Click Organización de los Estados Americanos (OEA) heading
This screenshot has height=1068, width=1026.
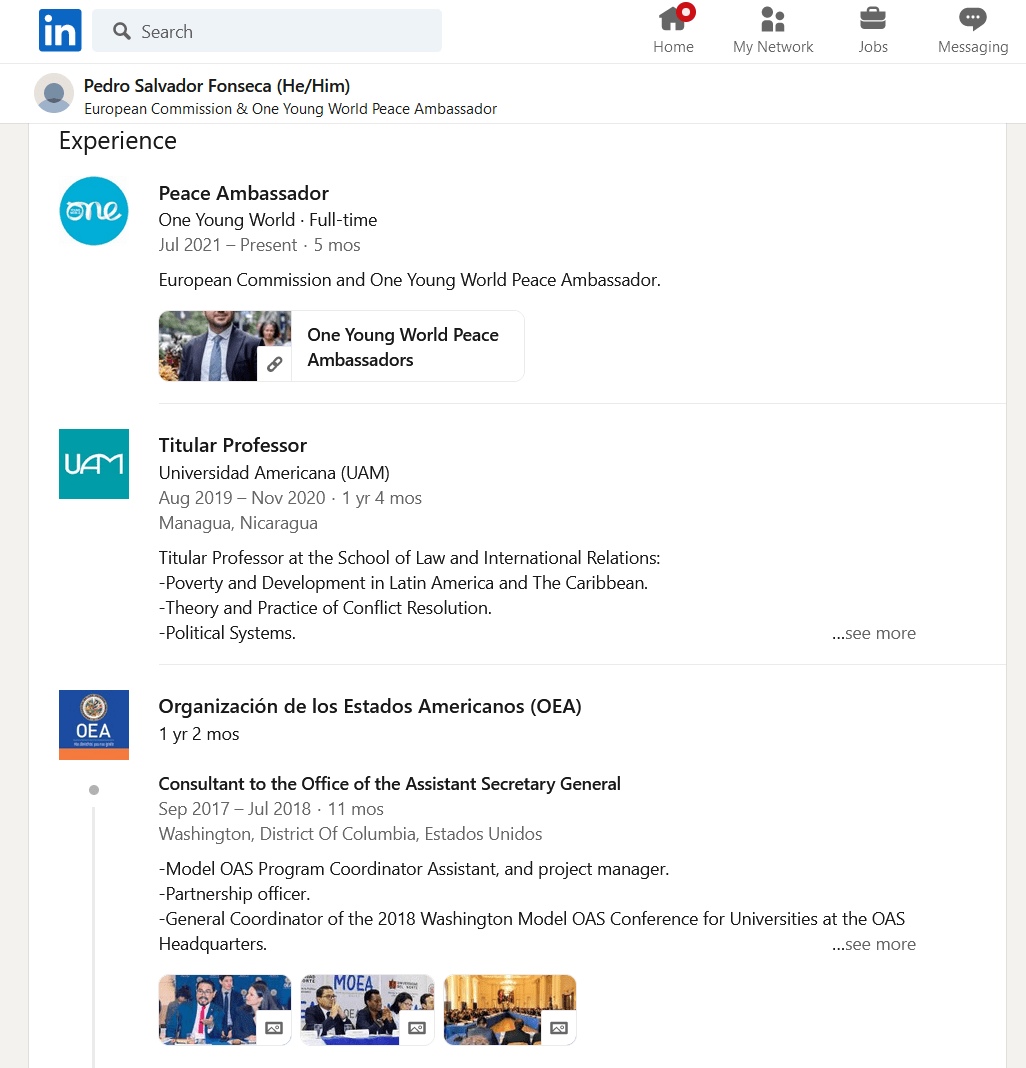pos(370,706)
